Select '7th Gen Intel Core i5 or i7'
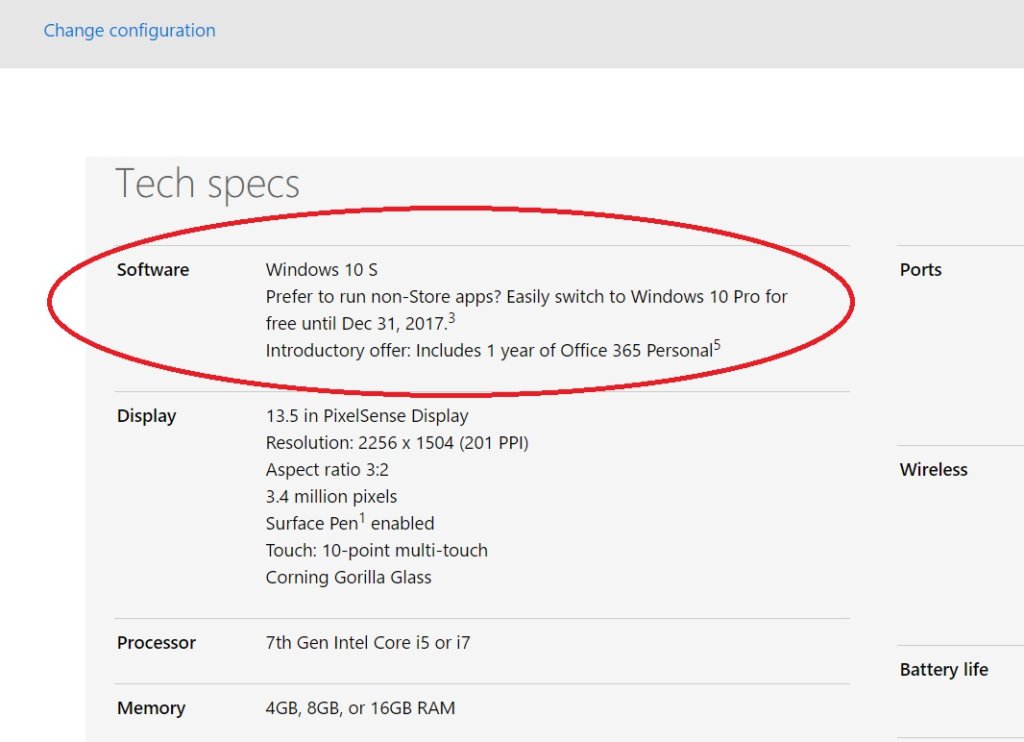1024x742 pixels. [368, 643]
